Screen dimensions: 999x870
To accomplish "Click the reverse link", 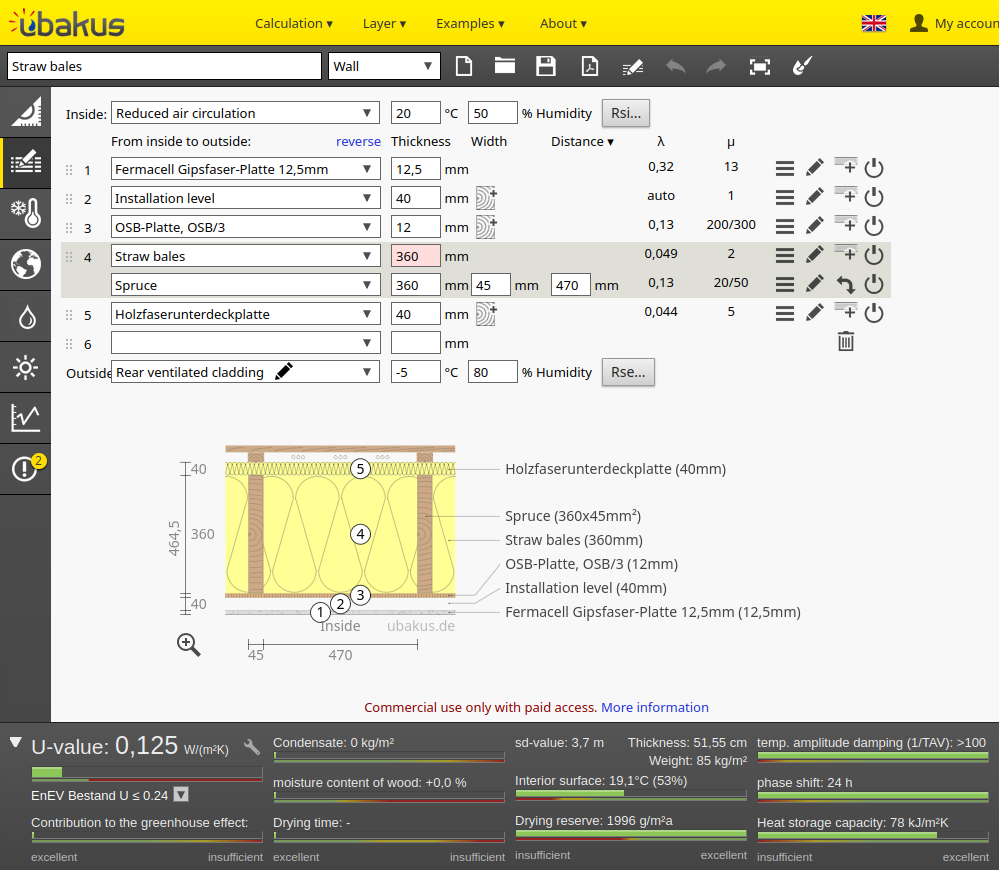I will coord(358,141).
